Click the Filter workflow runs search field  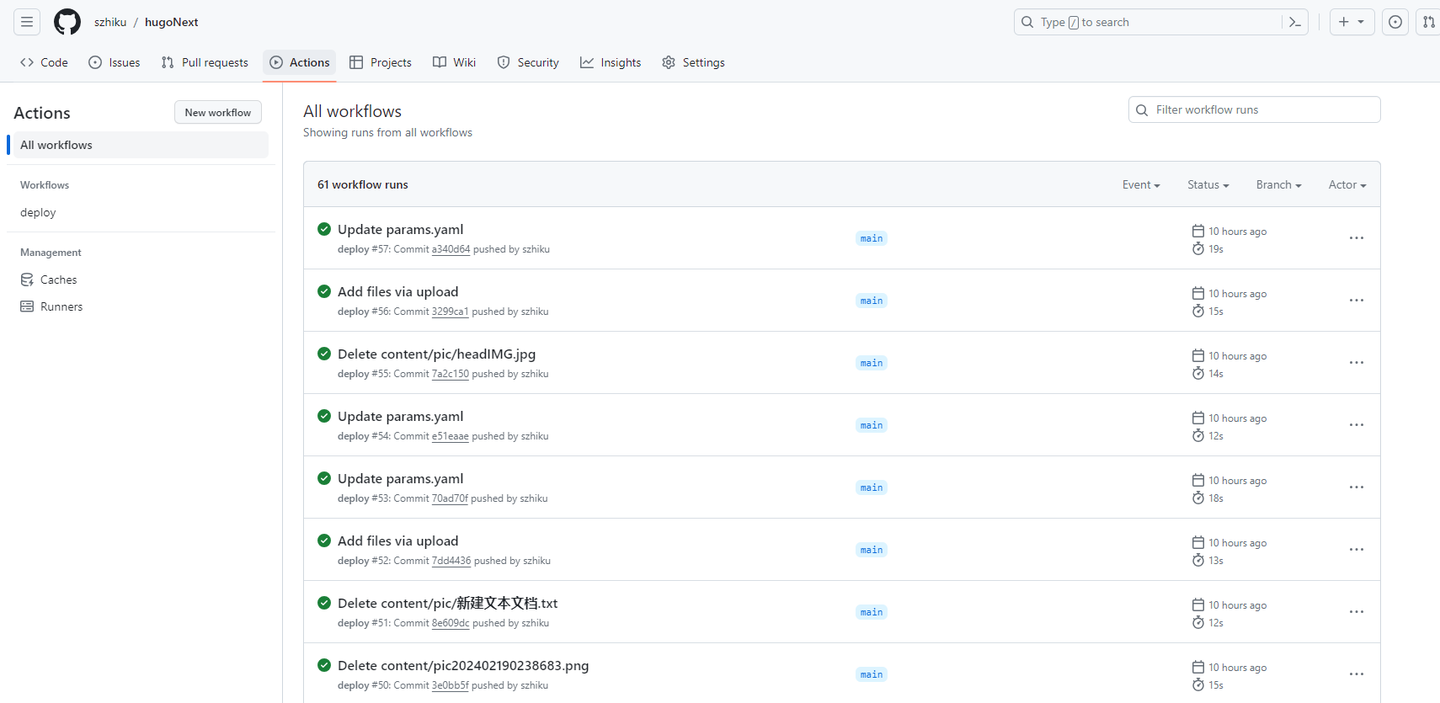(1254, 109)
